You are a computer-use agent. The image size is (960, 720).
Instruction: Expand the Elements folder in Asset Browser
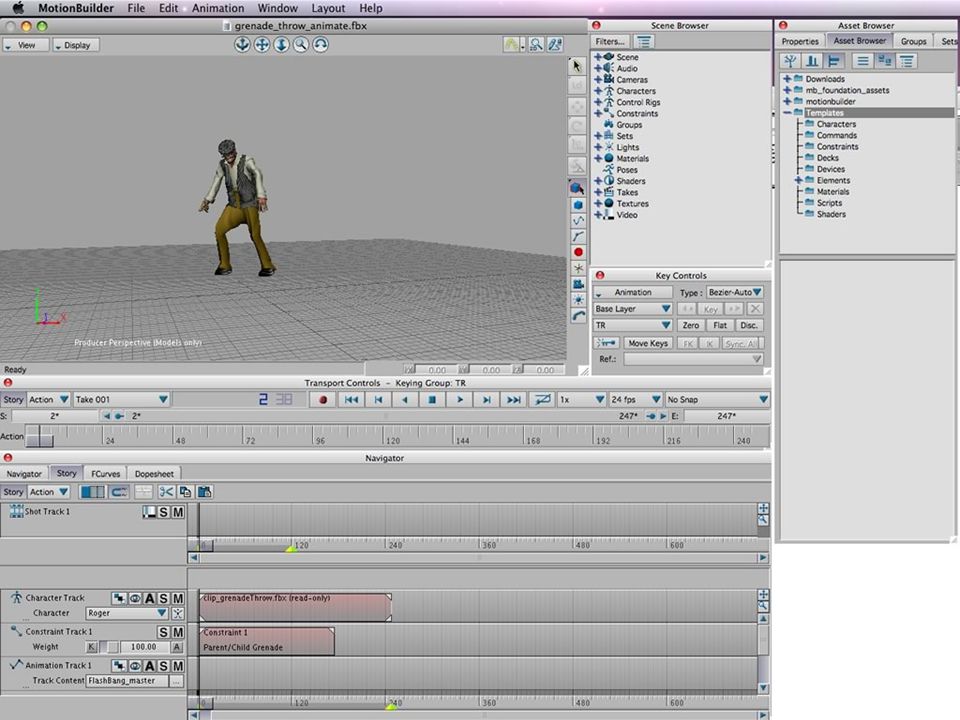[x=798, y=181]
